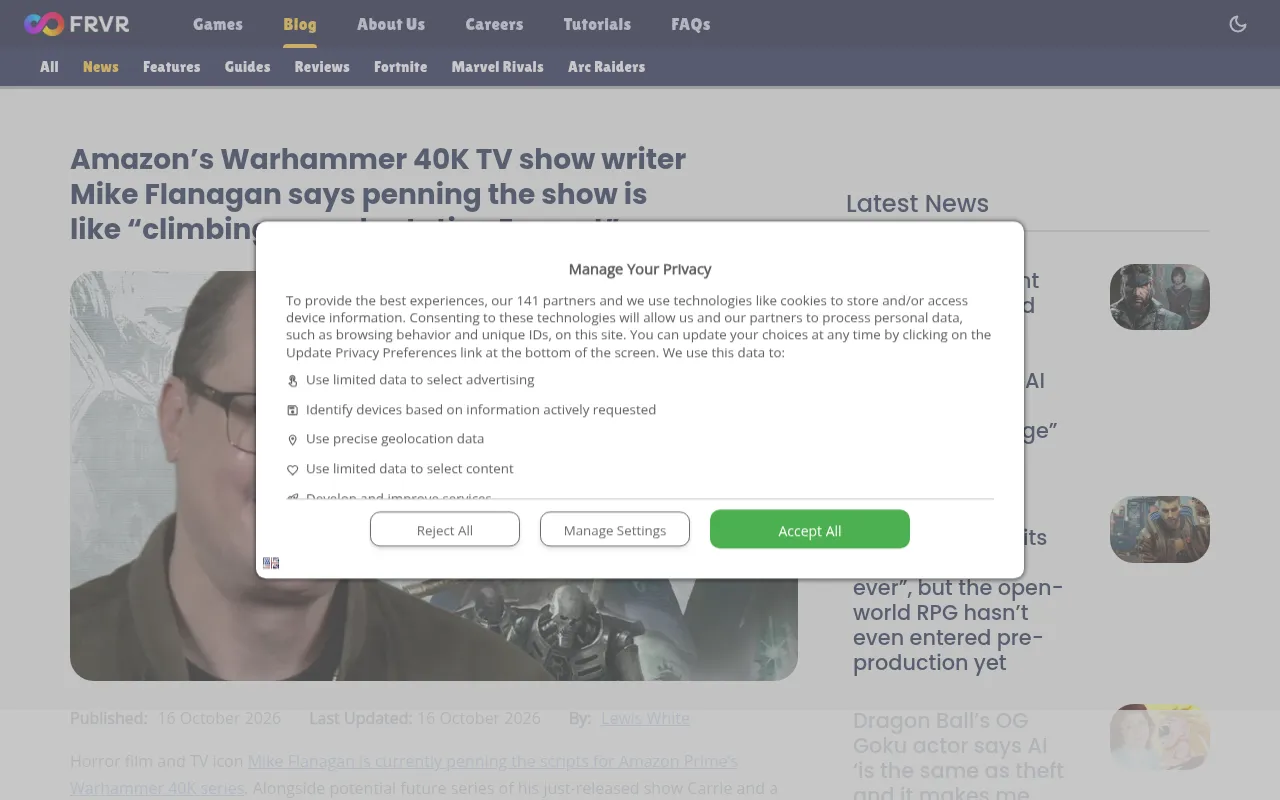Open the Tutorials page
This screenshot has height=800, width=1280.
point(597,24)
